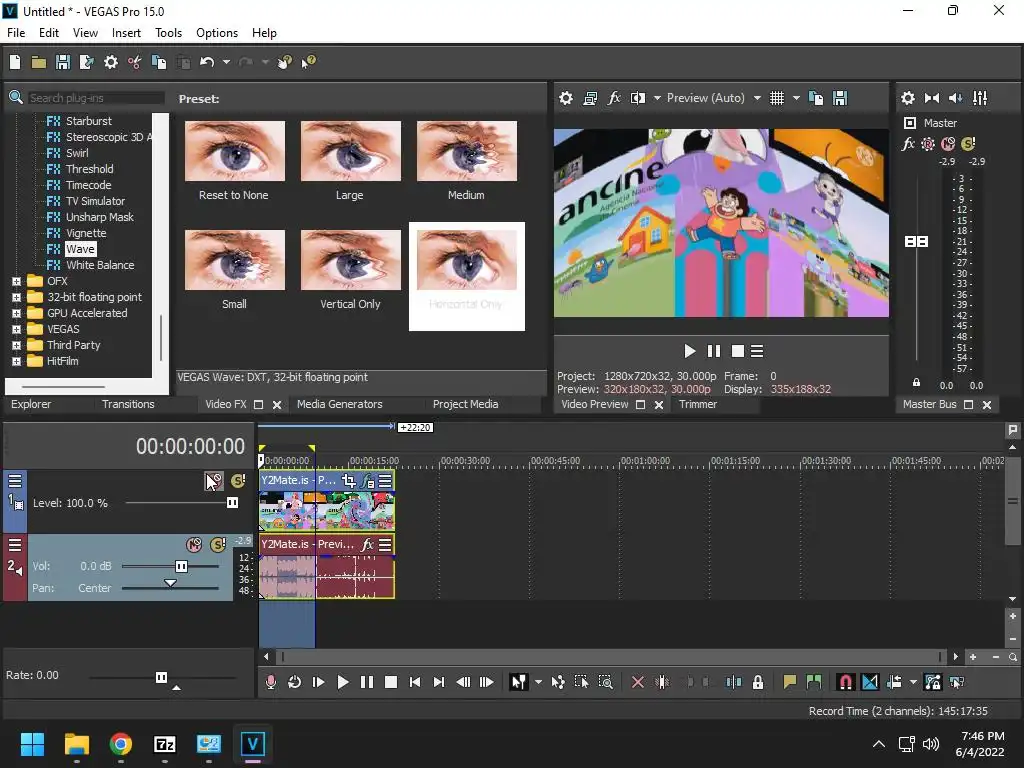Screen dimensions: 1024x768
Task: Start playback in the preview window
Action: click(x=689, y=351)
